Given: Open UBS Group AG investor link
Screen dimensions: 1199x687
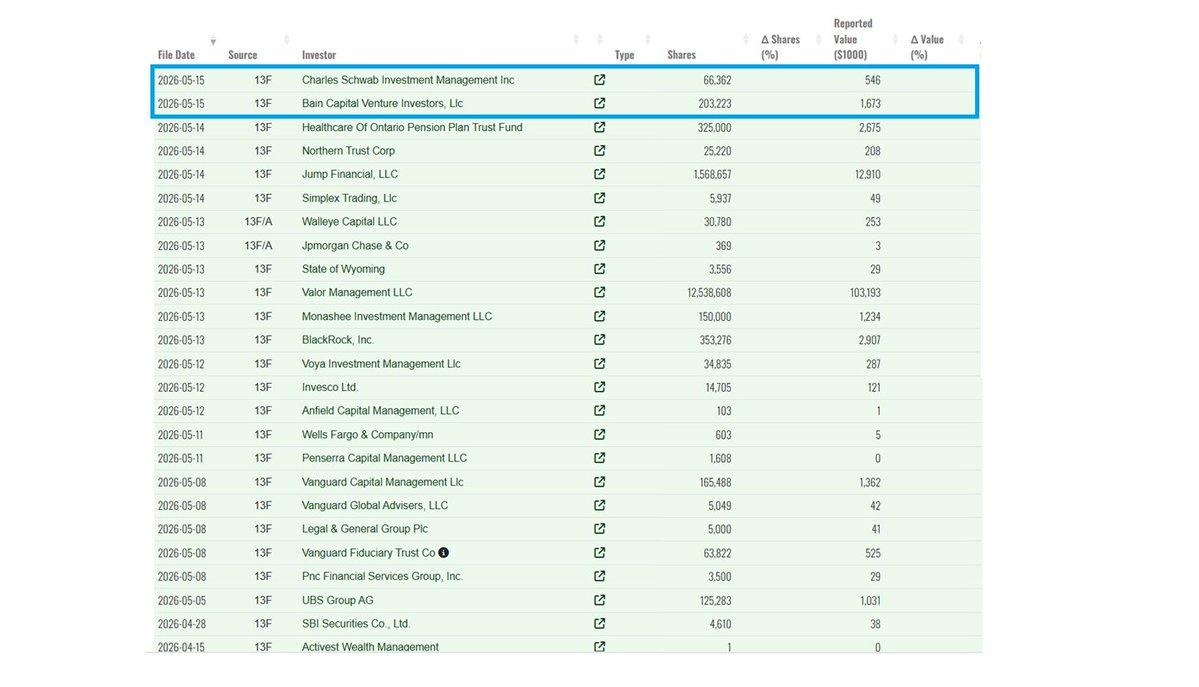Looking at the screenshot, I should (337, 600).
